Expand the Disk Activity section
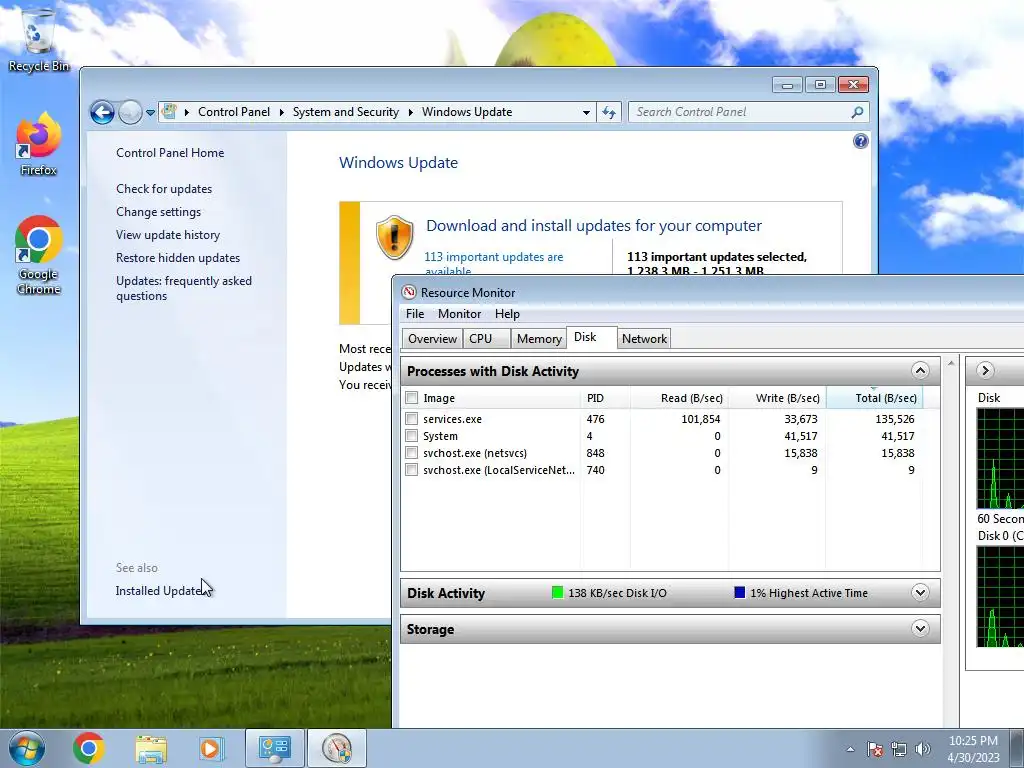This screenshot has height=768, width=1024. coord(920,593)
